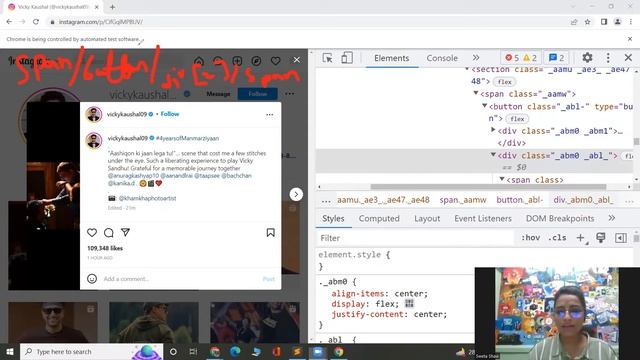Select aamu._ae3_._ae47._ae48 breadcrumb item

[x=383, y=200]
